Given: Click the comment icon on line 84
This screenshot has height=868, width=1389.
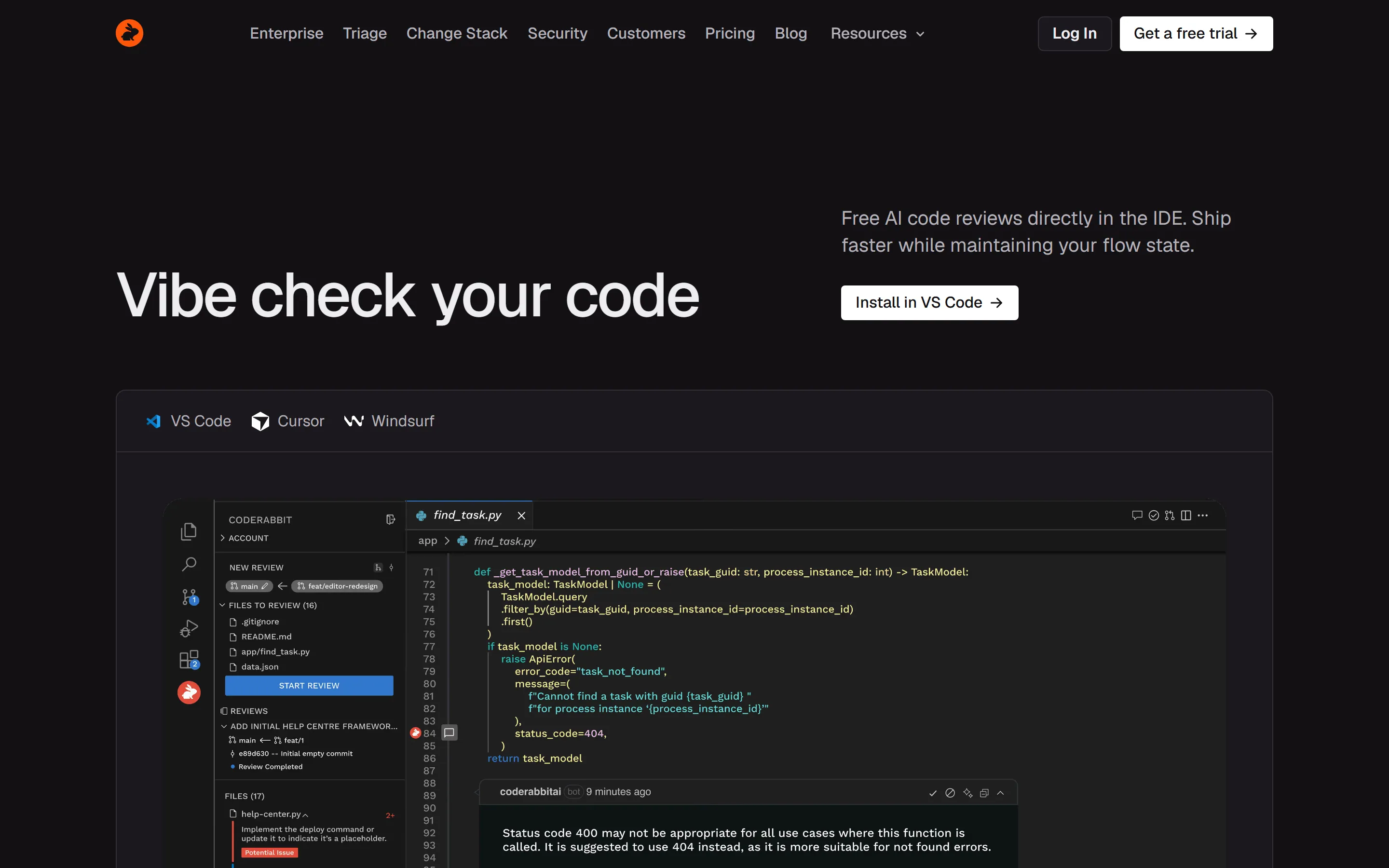Looking at the screenshot, I should click(449, 732).
